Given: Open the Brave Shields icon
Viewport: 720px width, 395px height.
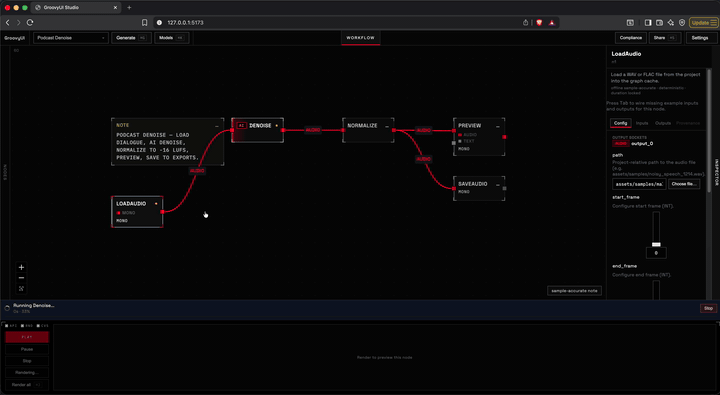Looking at the screenshot, I should coord(539,23).
